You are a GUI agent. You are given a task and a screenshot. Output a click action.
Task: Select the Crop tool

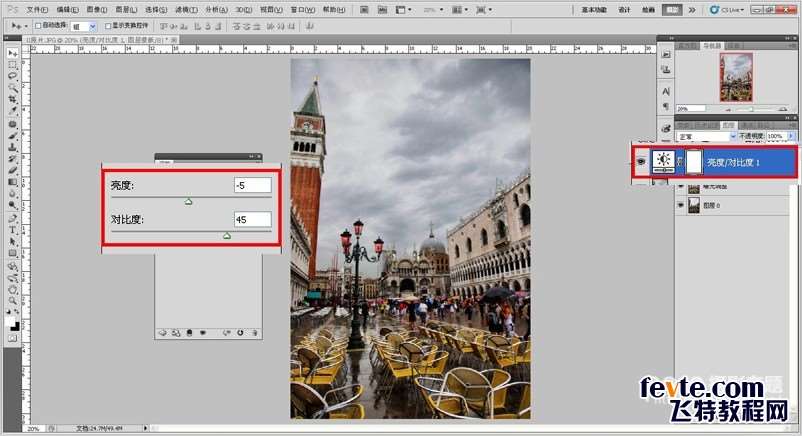tap(12, 99)
